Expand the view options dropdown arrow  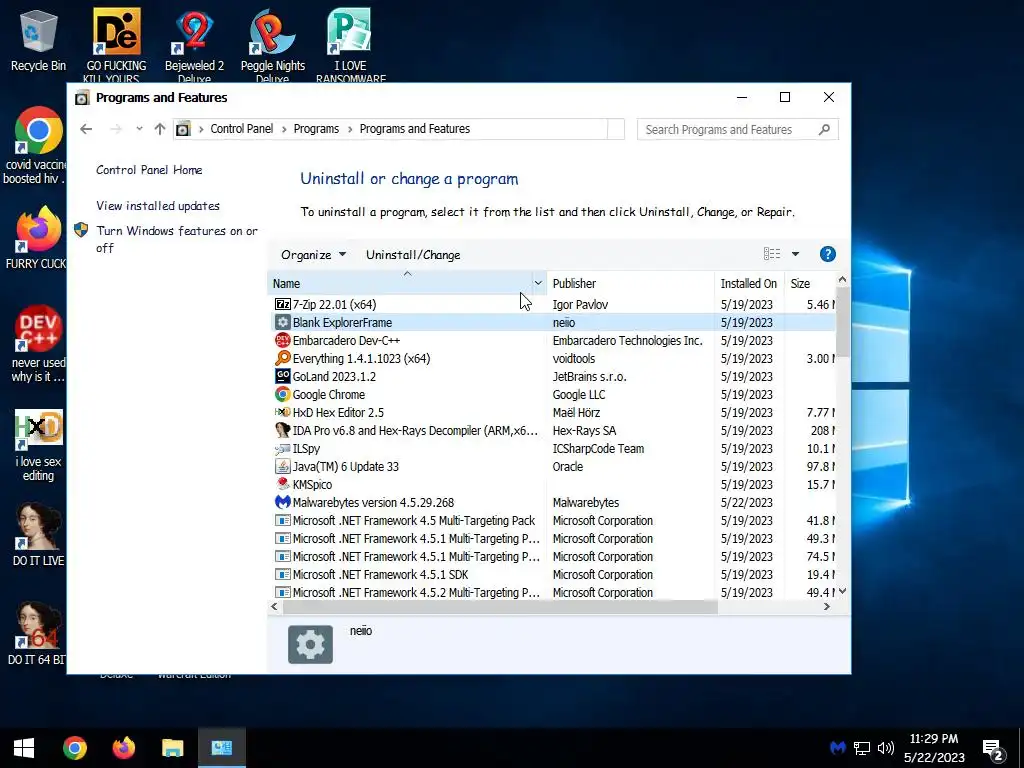(795, 254)
